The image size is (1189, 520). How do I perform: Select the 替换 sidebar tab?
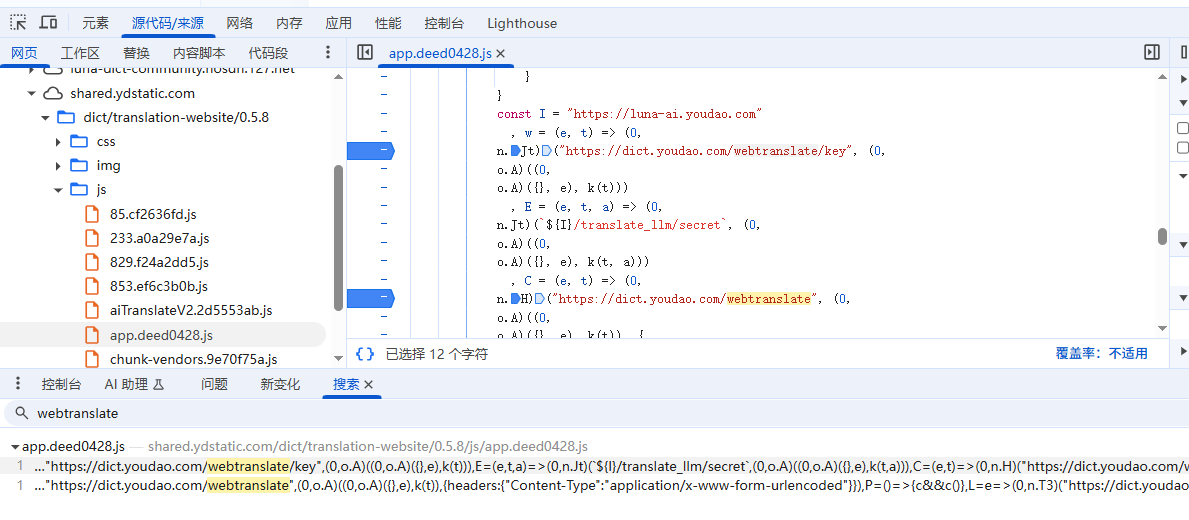tap(136, 52)
